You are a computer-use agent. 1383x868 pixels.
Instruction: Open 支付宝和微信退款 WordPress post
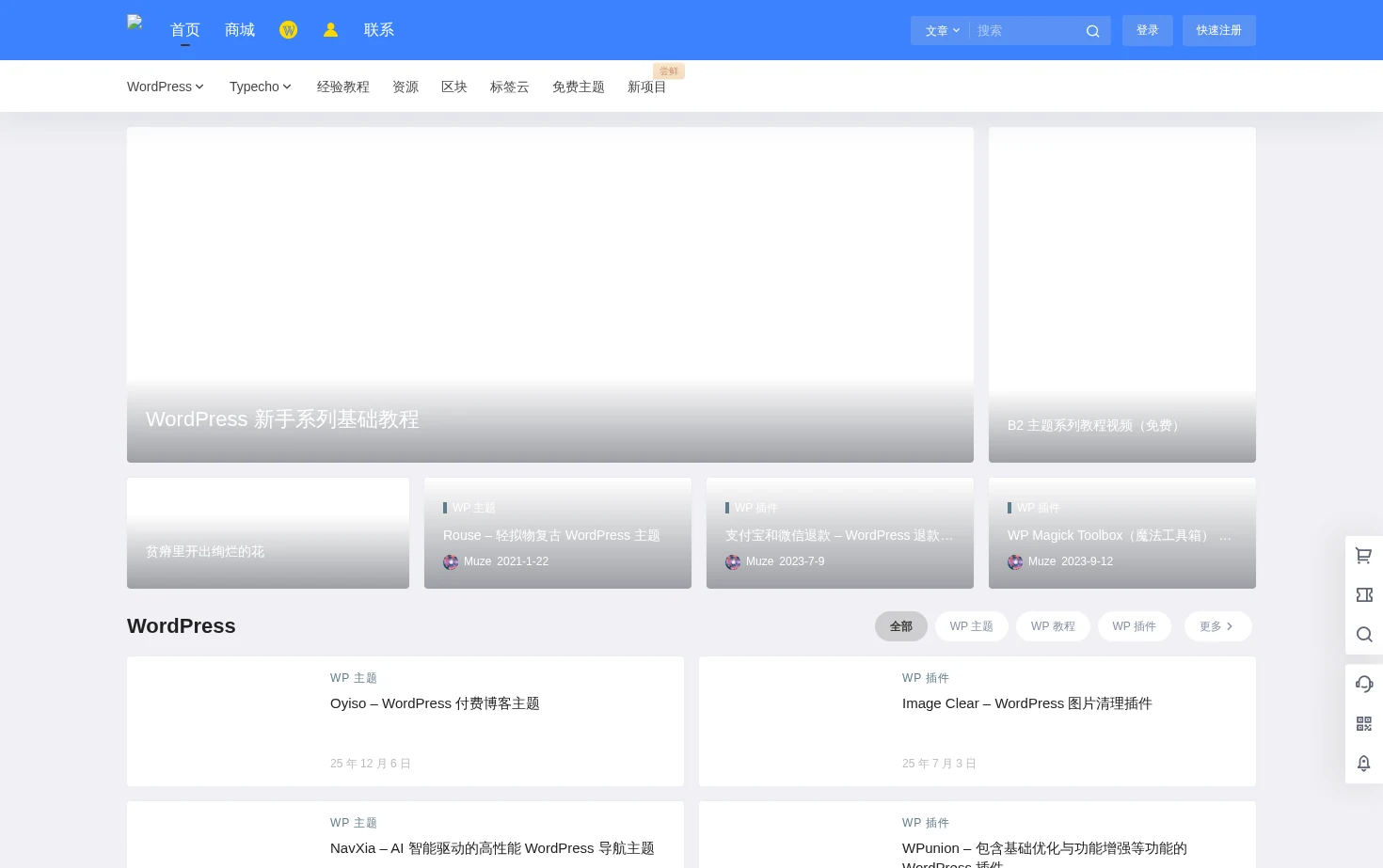839,535
